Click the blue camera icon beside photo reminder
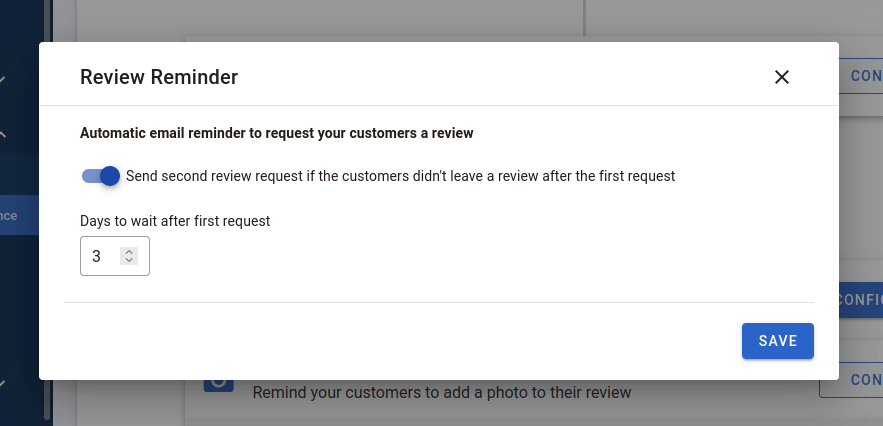 click(218, 384)
